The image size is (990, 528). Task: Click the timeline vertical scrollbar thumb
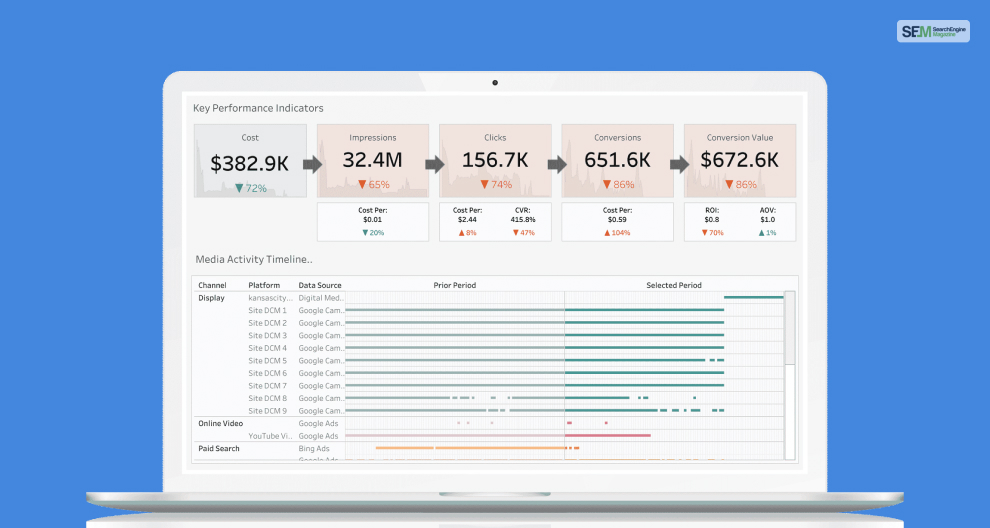coord(790,328)
